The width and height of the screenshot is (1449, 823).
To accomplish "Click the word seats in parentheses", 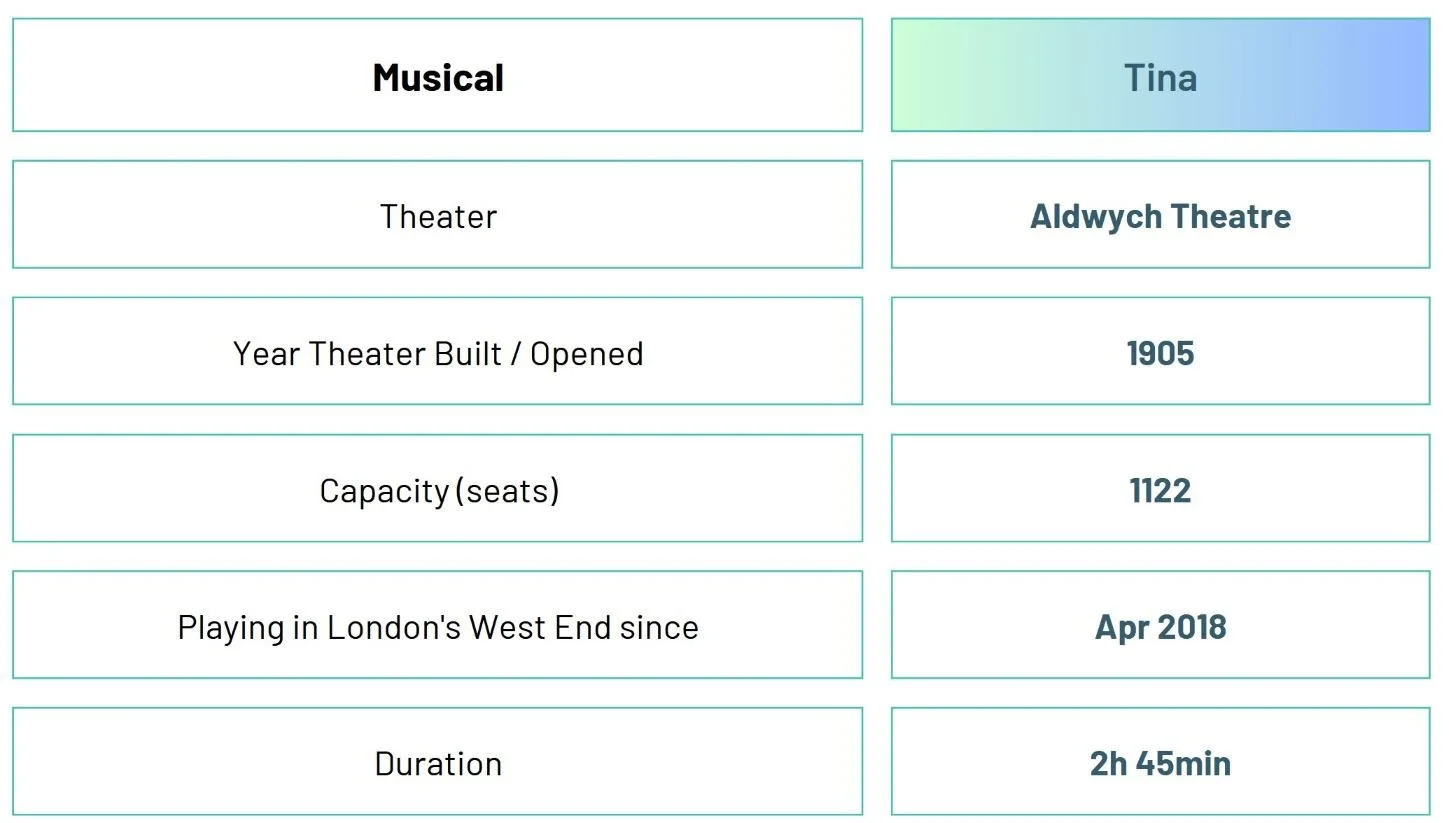I will (508, 491).
